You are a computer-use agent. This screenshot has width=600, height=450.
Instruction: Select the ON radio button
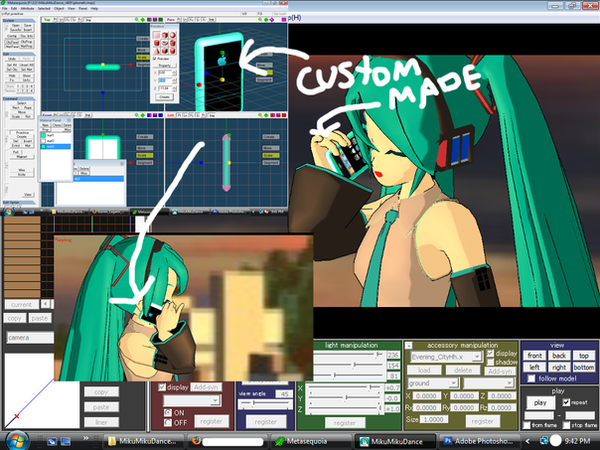(x=168, y=412)
